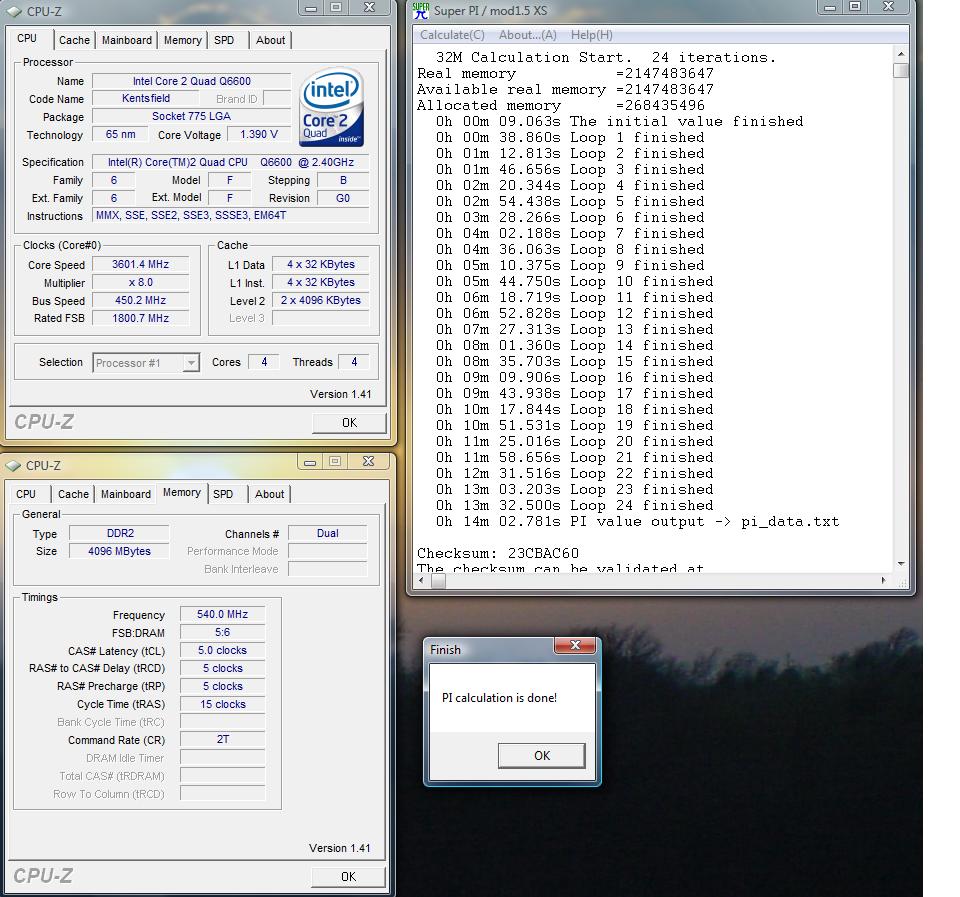The image size is (960, 897).
Task: Select CPU tab in top CPU-Z window
Action: pyautogui.click(x=27, y=39)
